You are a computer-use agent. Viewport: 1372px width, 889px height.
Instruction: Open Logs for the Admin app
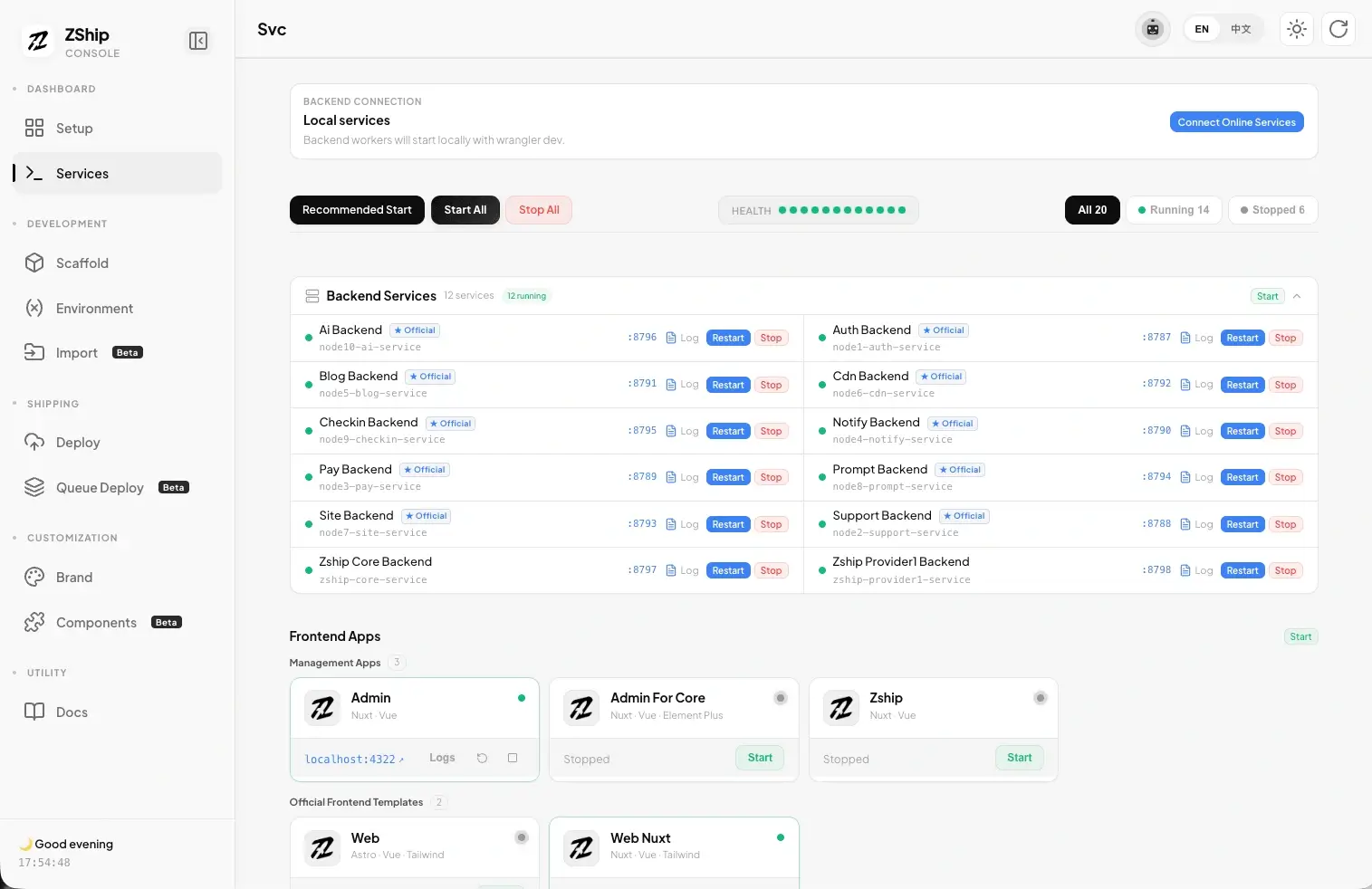(442, 758)
